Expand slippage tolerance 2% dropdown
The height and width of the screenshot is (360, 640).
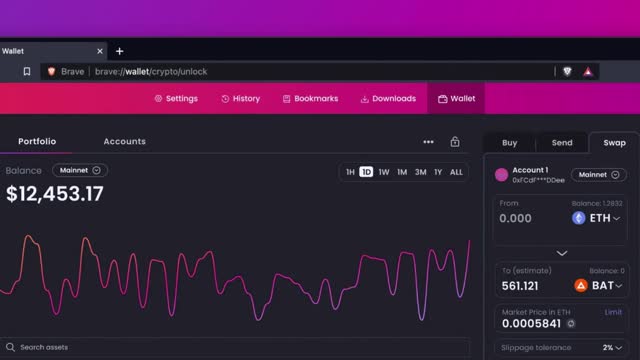tap(612, 348)
